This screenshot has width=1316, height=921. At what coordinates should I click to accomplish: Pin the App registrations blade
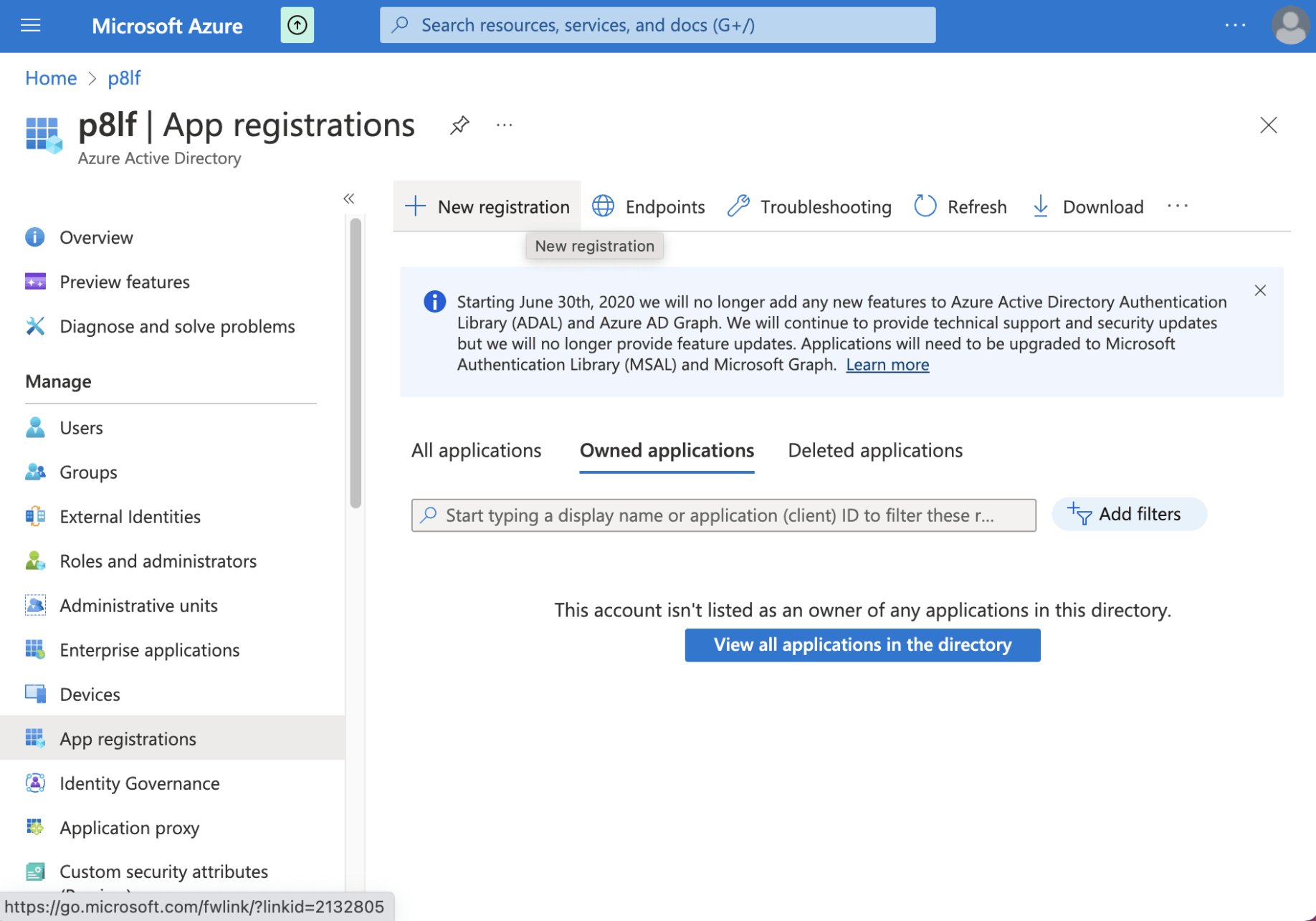tap(459, 125)
